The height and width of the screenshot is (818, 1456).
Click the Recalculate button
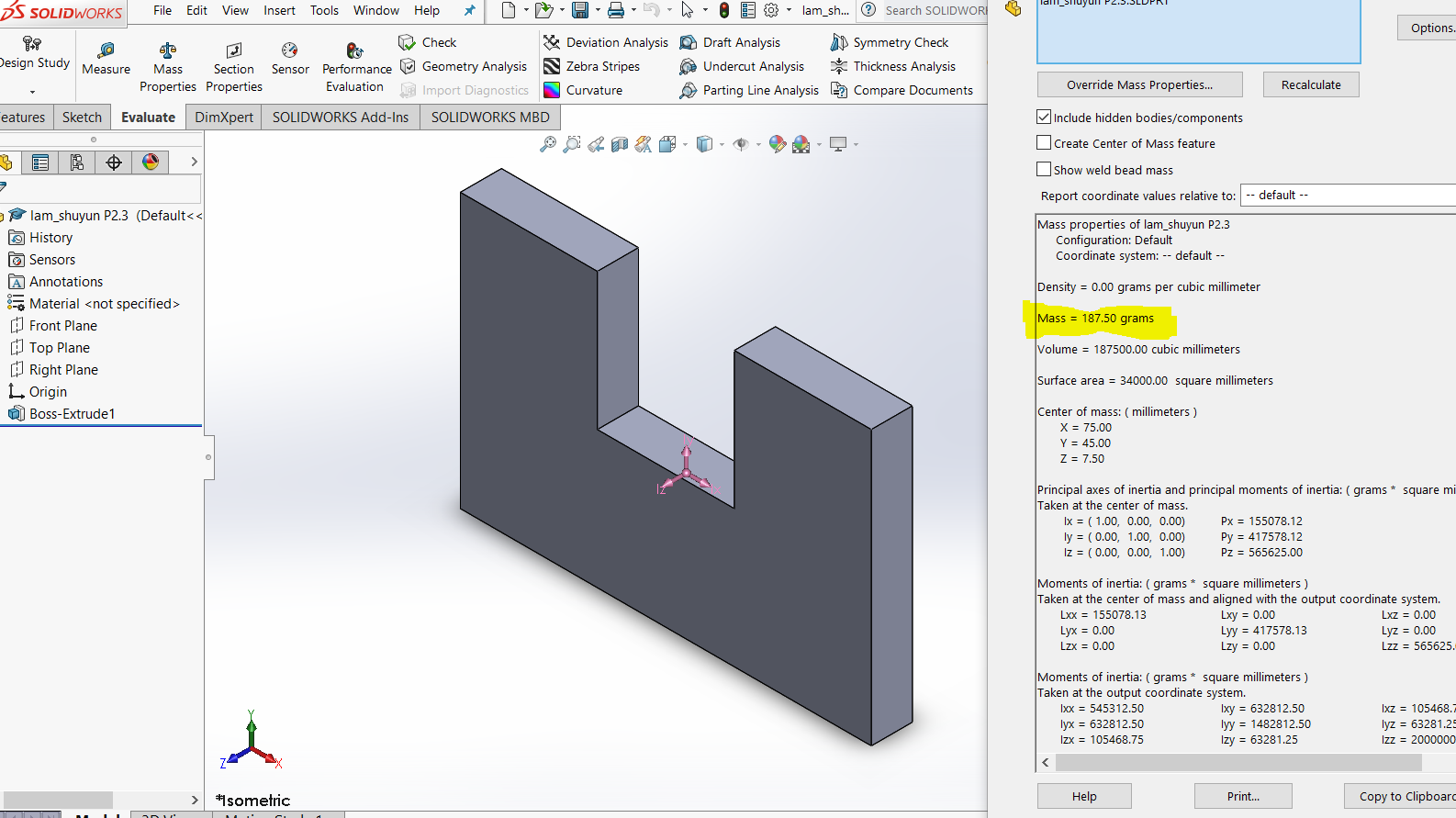[1311, 84]
